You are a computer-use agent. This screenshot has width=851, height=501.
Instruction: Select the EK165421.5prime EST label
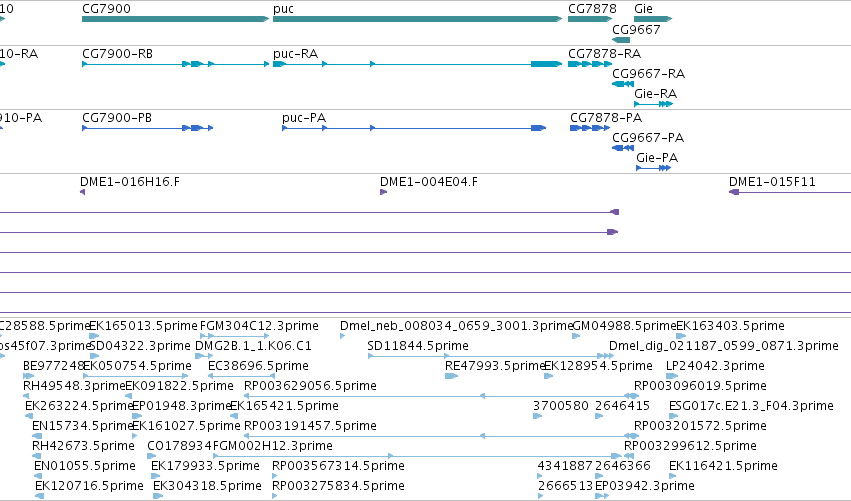[284, 406]
